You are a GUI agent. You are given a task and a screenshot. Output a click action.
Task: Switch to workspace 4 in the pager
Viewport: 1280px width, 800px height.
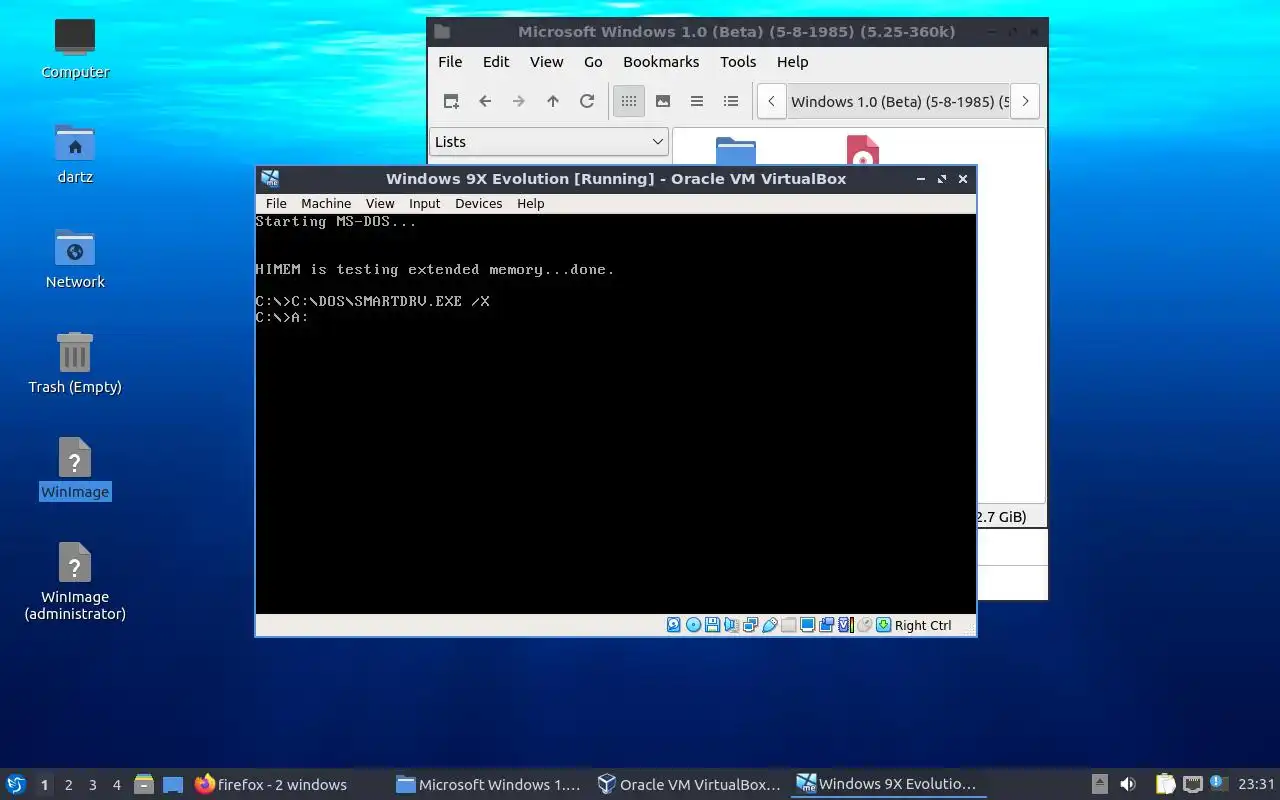tap(117, 785)
